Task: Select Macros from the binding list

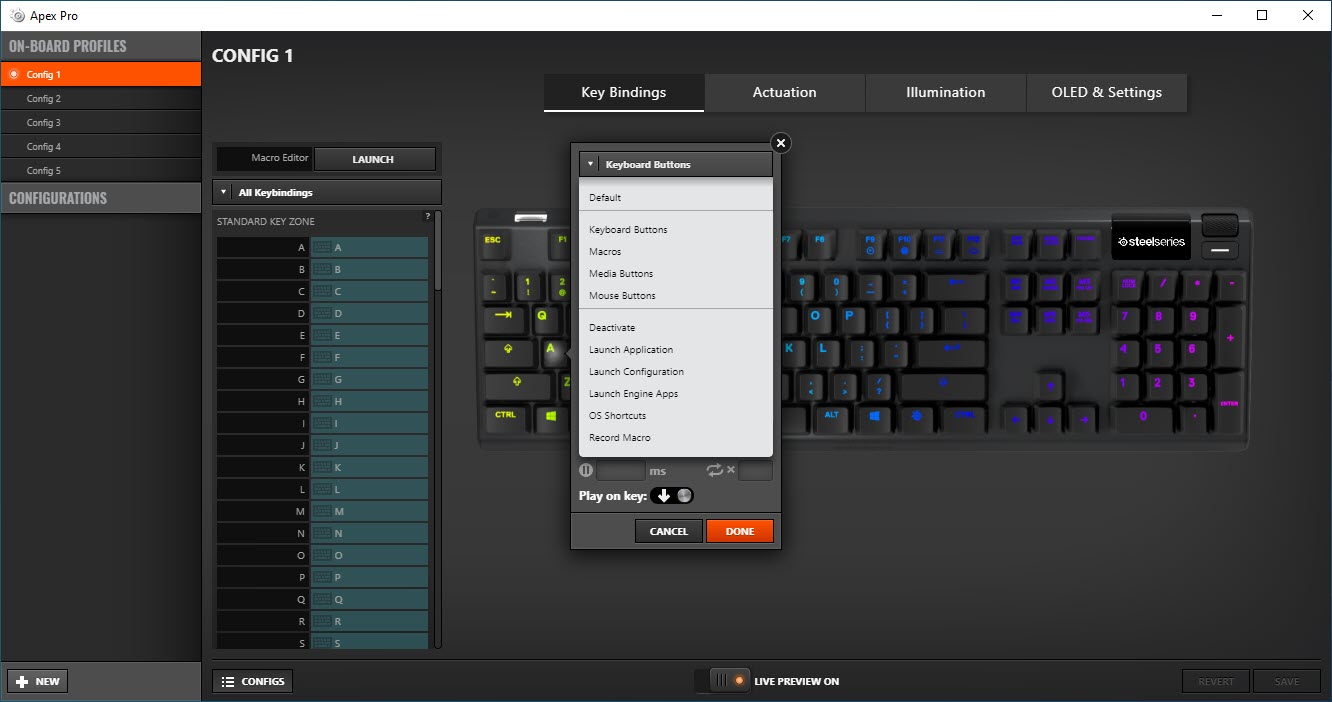Action: point(605,252)
